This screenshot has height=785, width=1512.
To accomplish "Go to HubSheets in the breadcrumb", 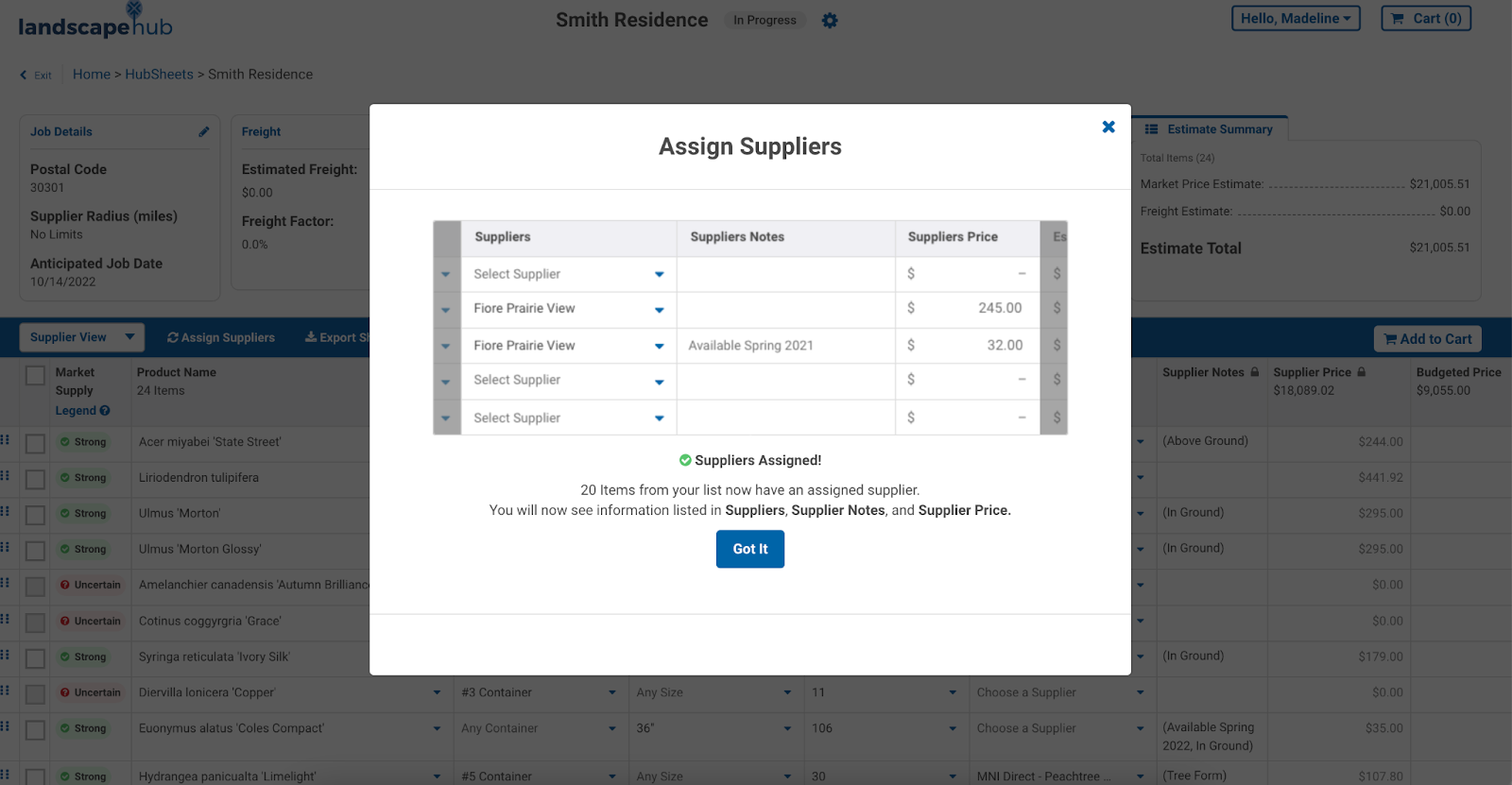I will tap(159, 75).
